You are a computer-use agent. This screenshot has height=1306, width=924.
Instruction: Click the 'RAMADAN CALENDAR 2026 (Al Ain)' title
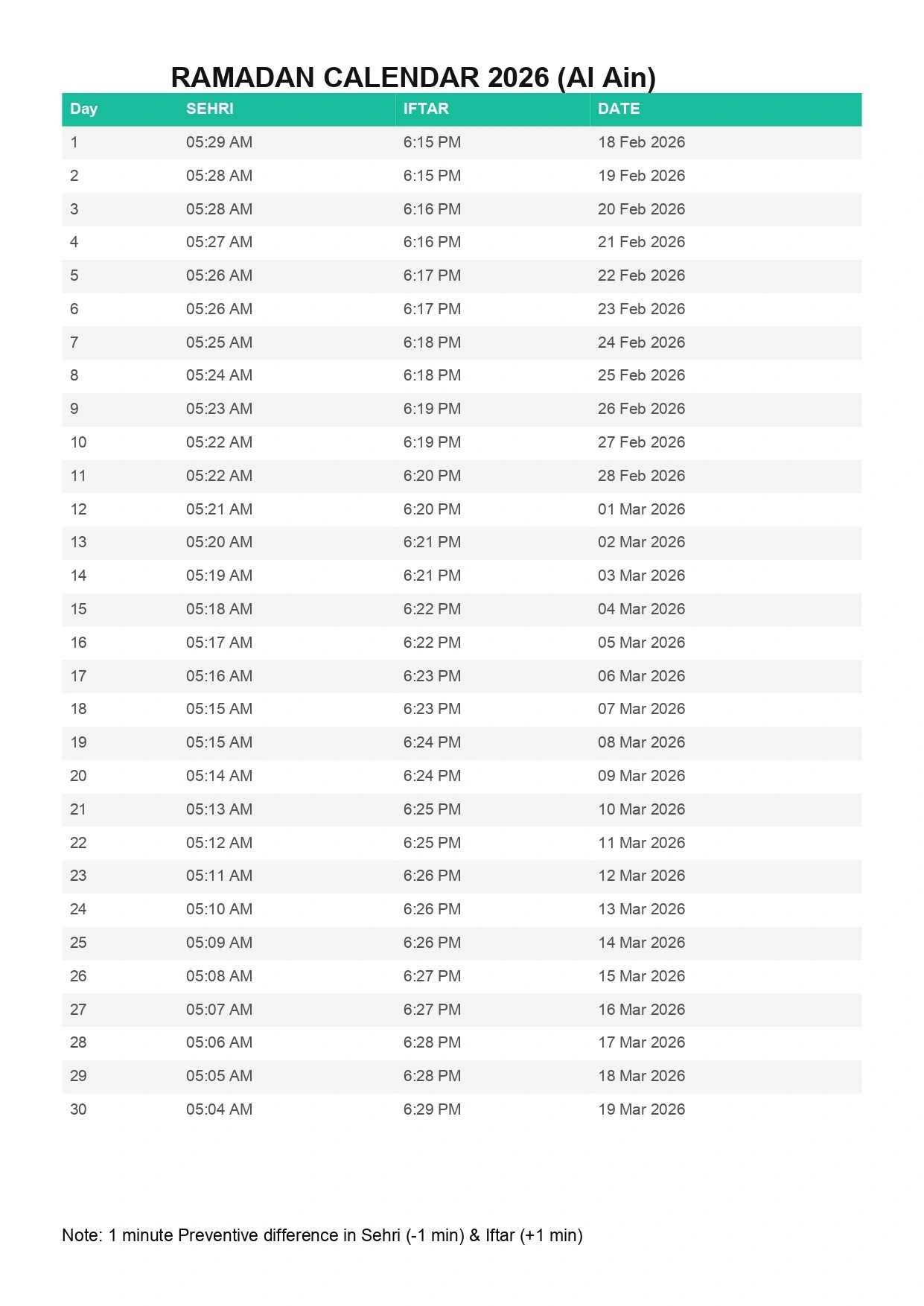413,77
